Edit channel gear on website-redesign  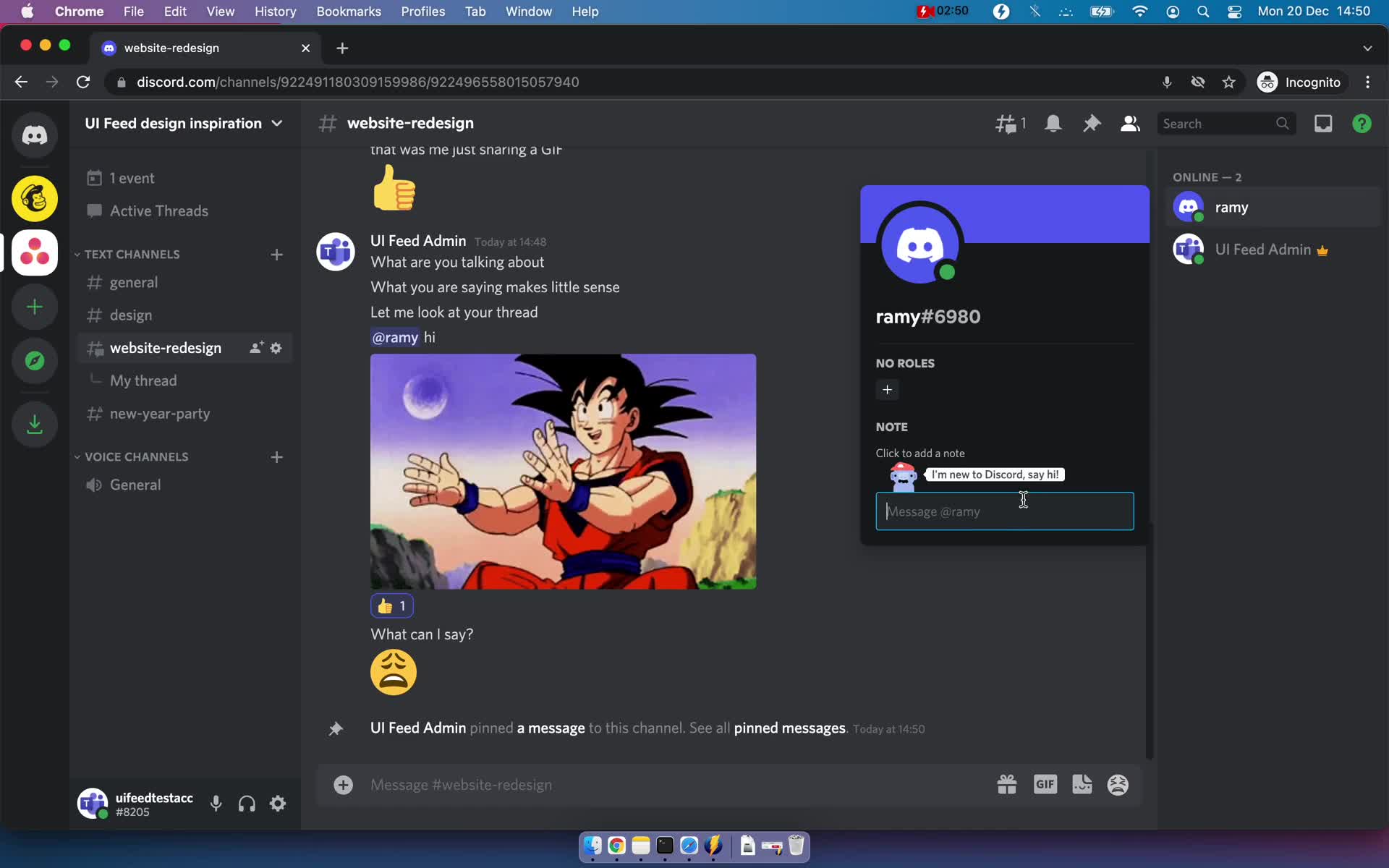pos(276,348)
